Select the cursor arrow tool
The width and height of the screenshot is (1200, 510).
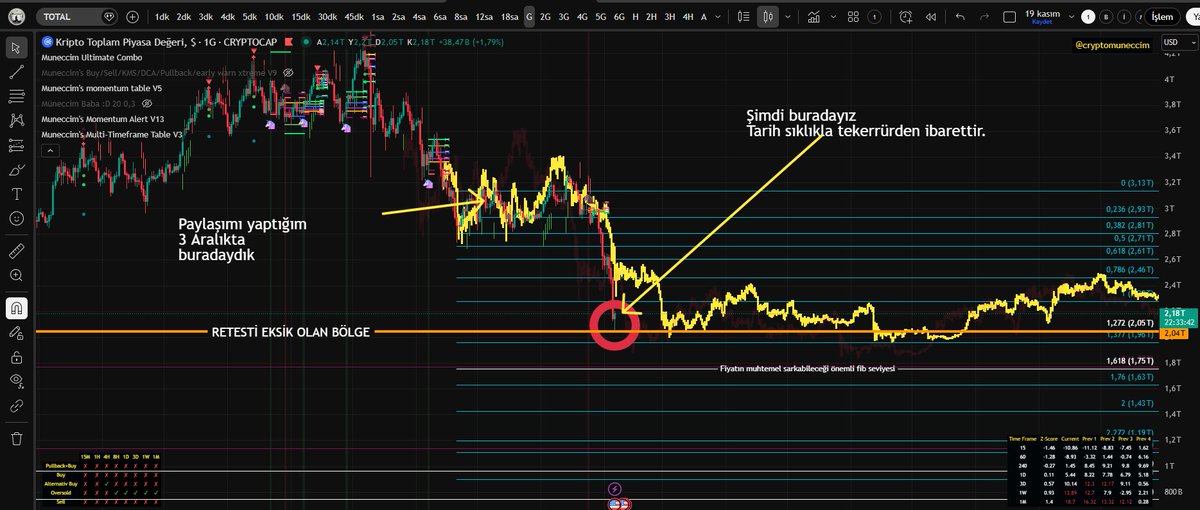[x=16, y=47]
